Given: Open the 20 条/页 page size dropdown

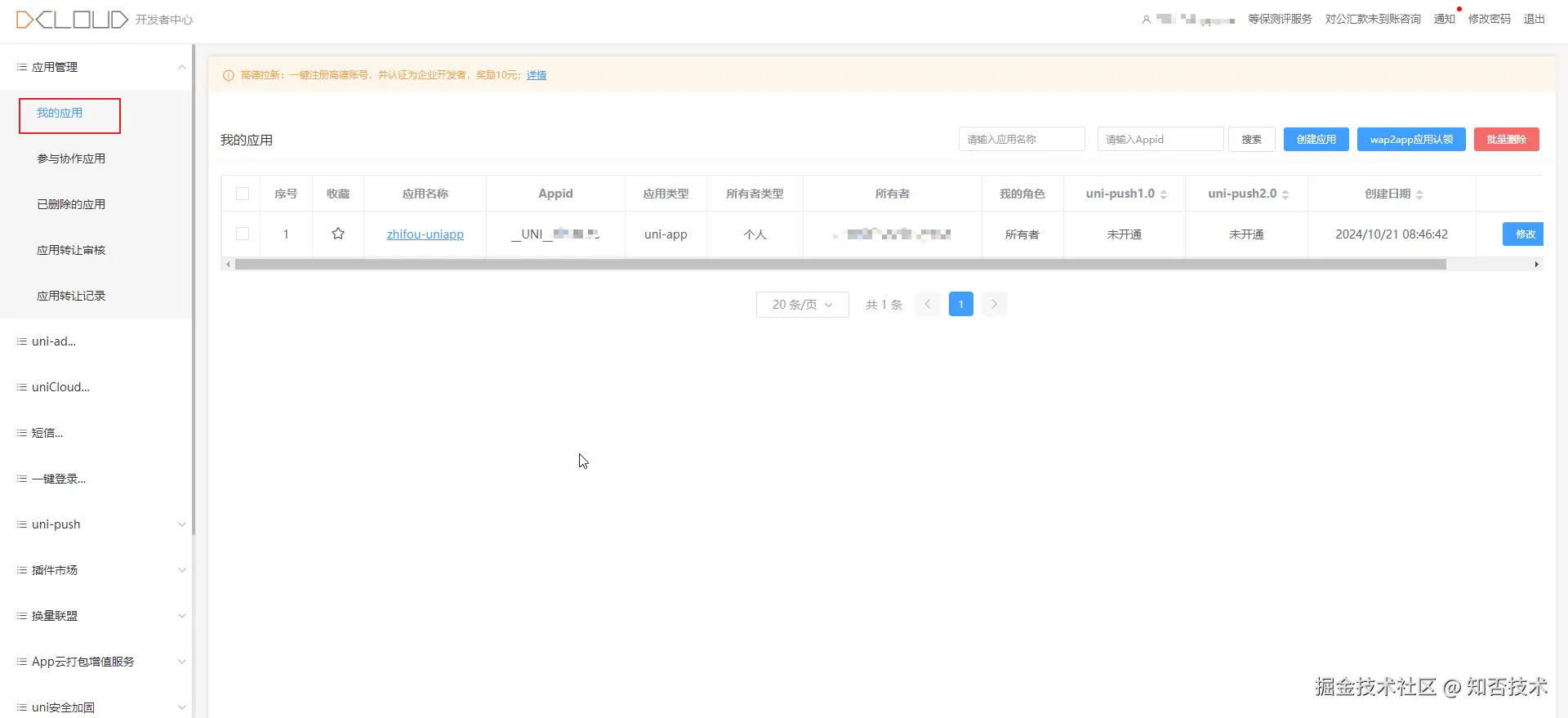Looking at the screenshot, I should [x=803, y=305].
